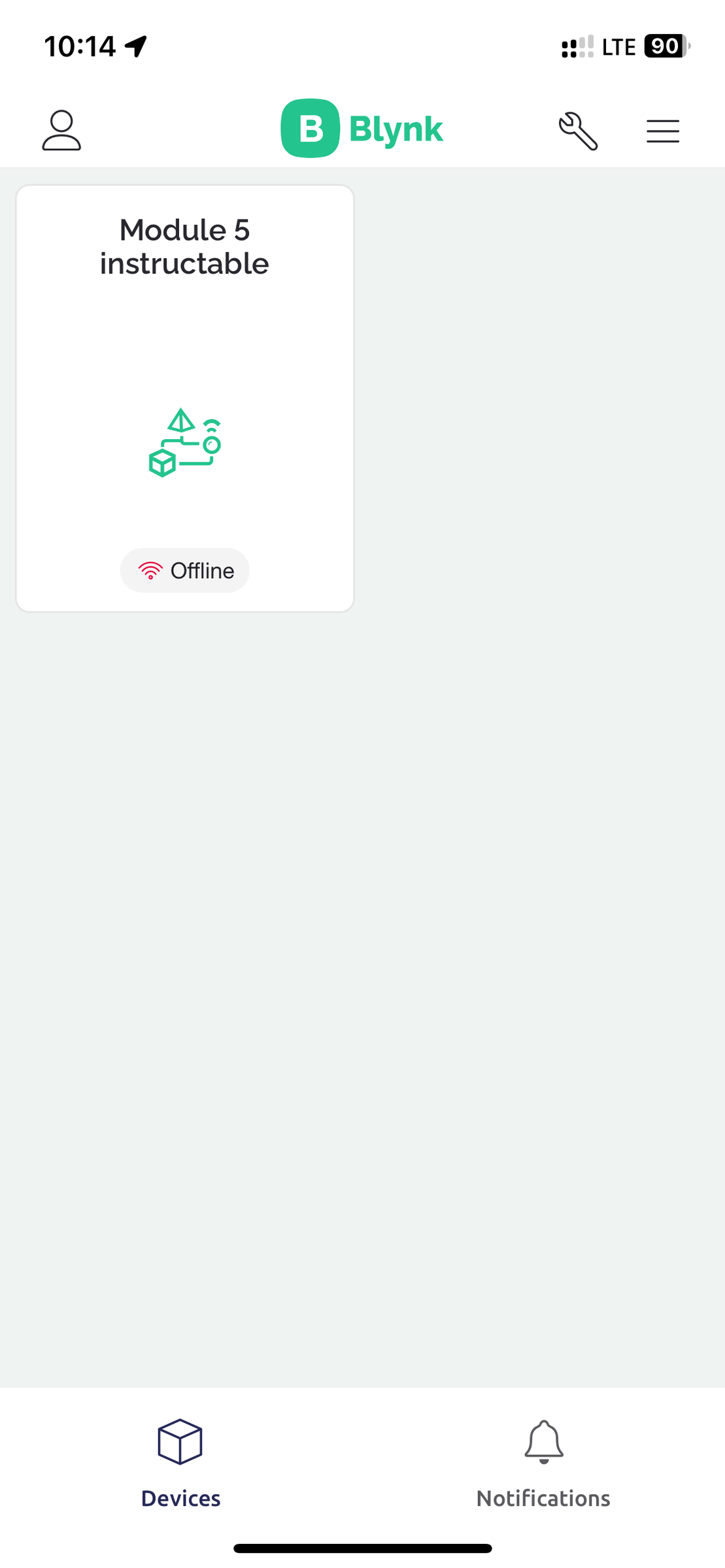
Task: Tap the red Wi-Fi offline icon
Action: point(150,570)
